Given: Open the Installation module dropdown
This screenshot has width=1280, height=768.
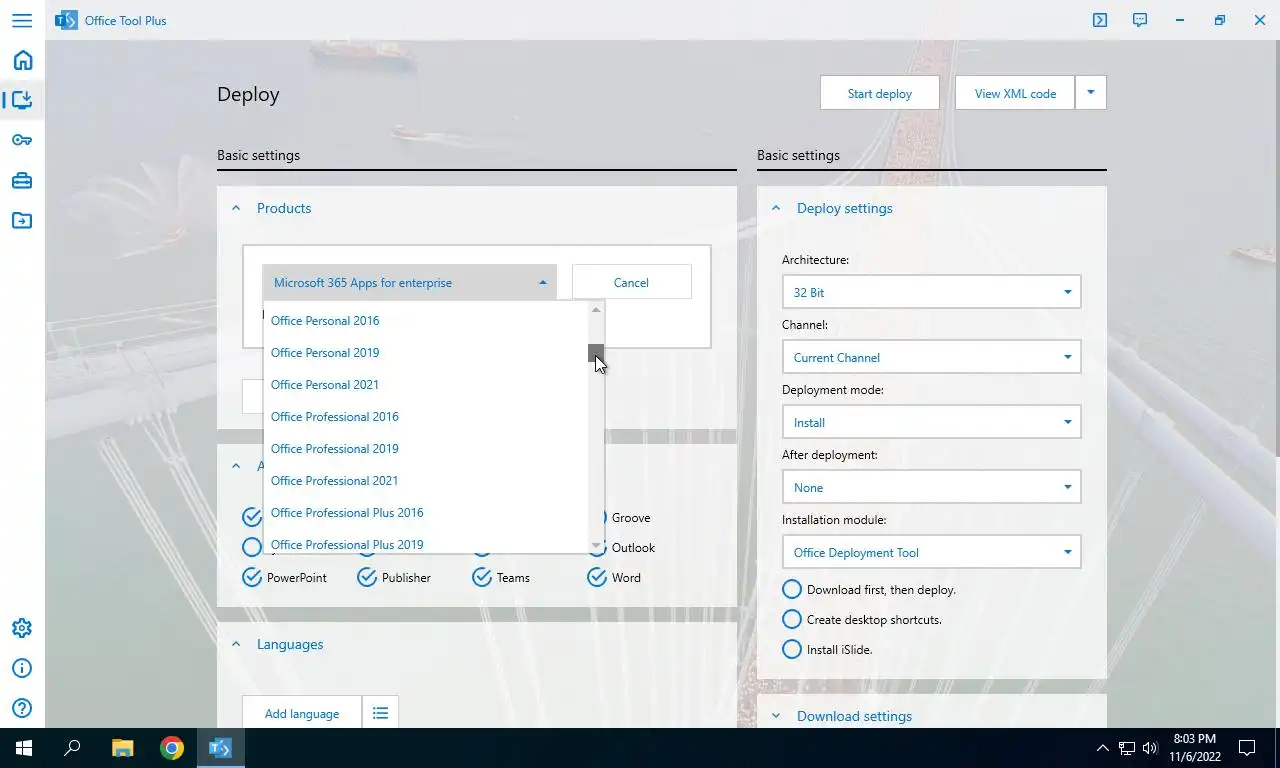Looking at the screenshot, I should click(x=931, y=552).
